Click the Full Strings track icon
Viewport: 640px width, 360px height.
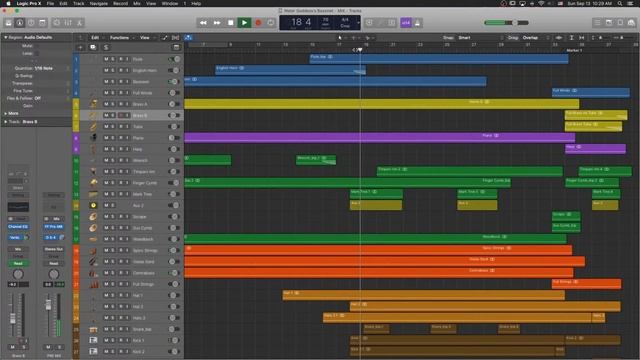(93, 284)
